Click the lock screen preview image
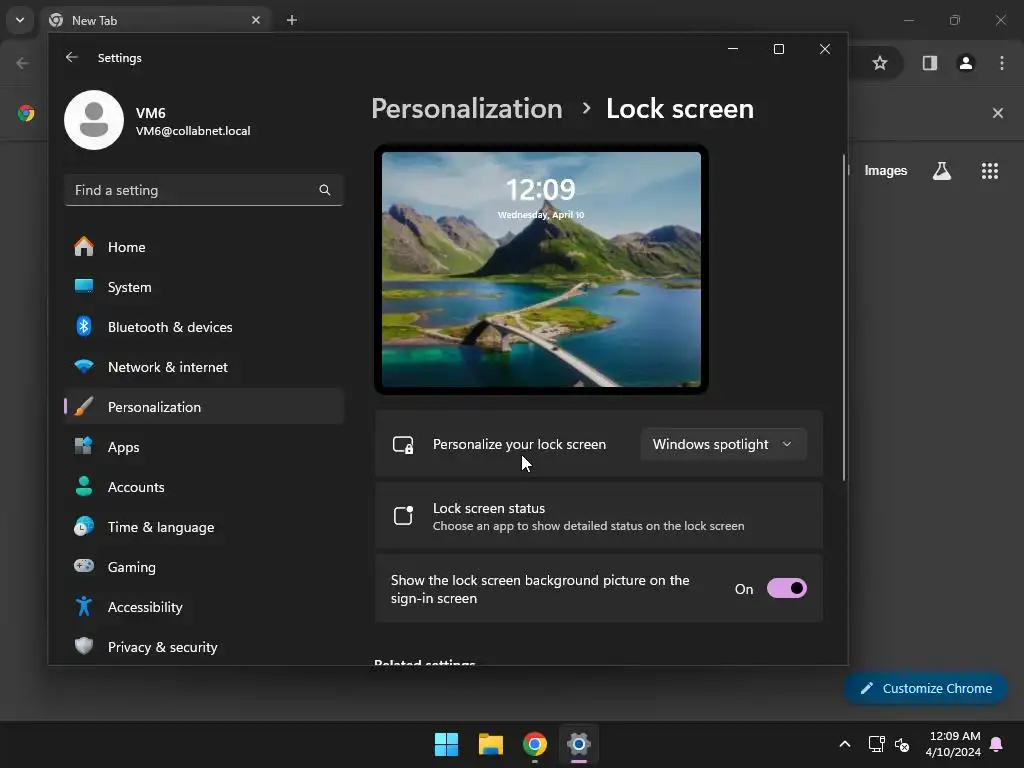 point(541,269)
